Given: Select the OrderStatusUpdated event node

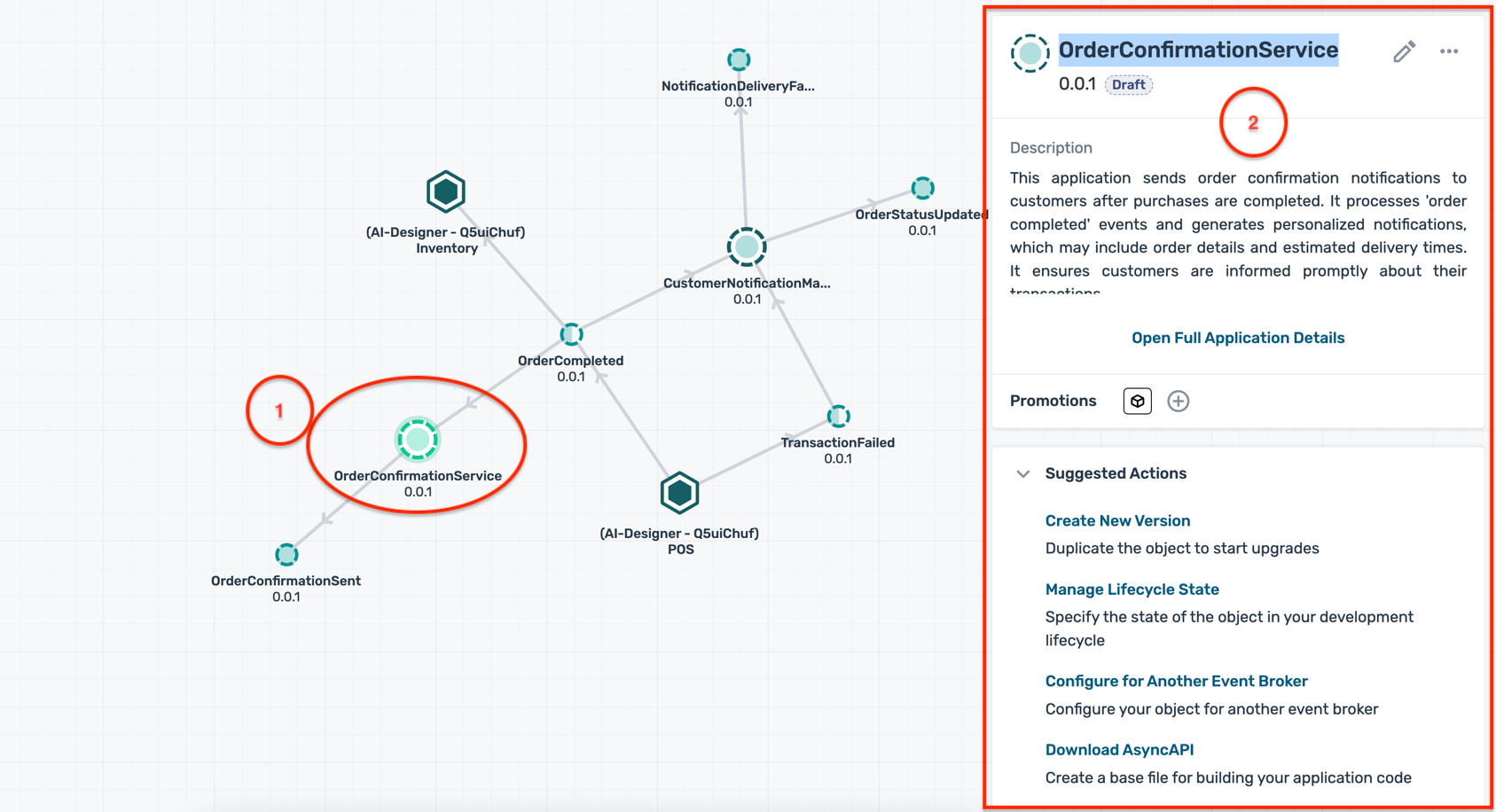Looking at the screenshot, I should tap(922, 188).
